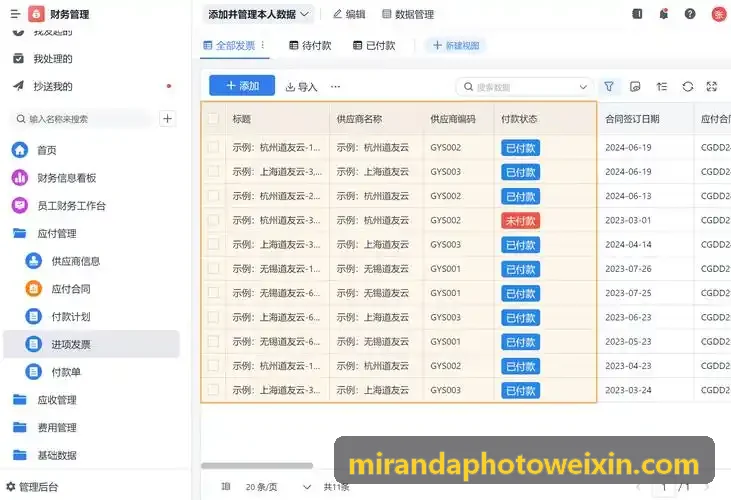Click 合同签订日期 column header

632,119
